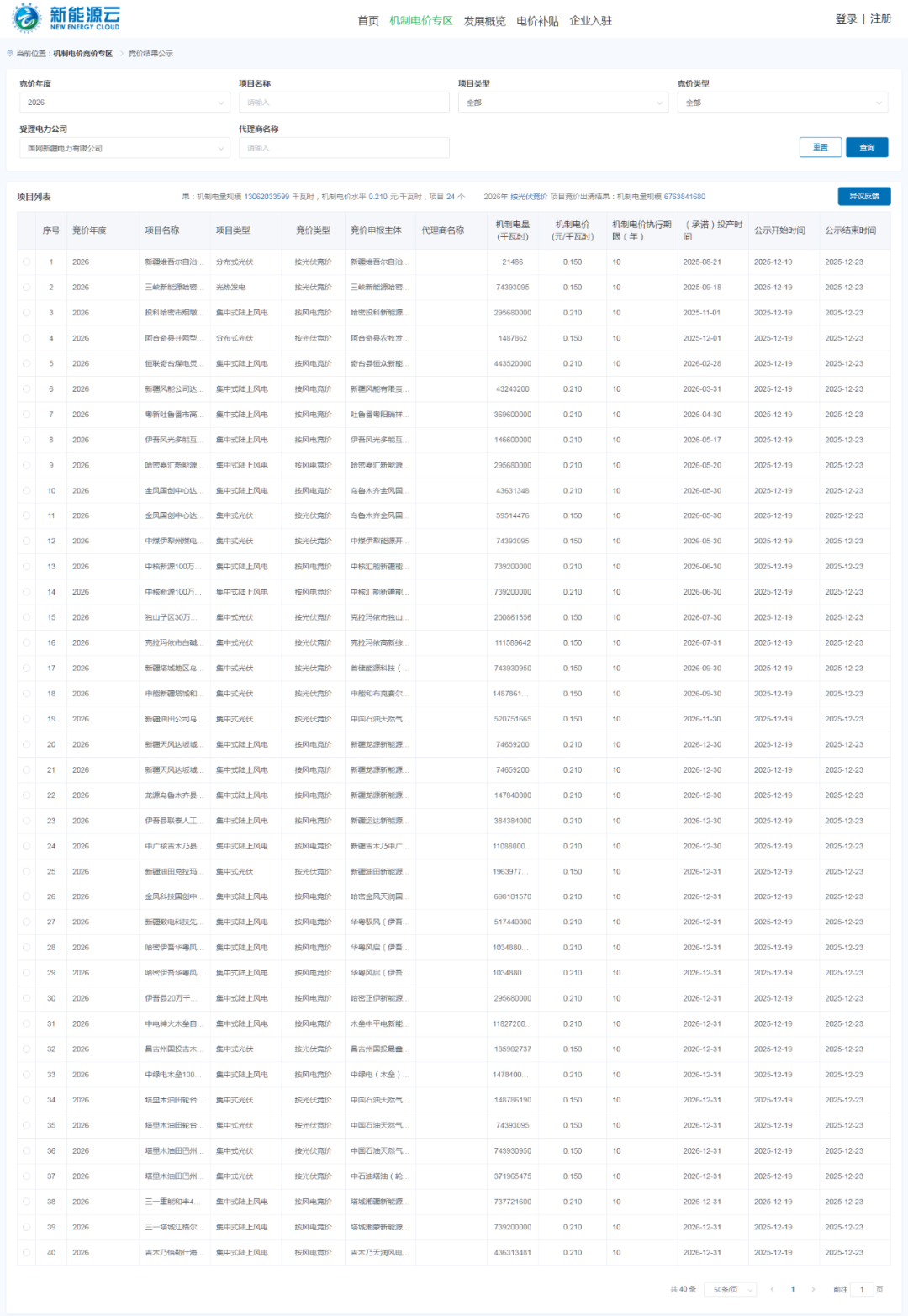This screenshot has width=908, height=1316.
Task: Expand the 项目类型 dropdown
Action: pos(562,103)
